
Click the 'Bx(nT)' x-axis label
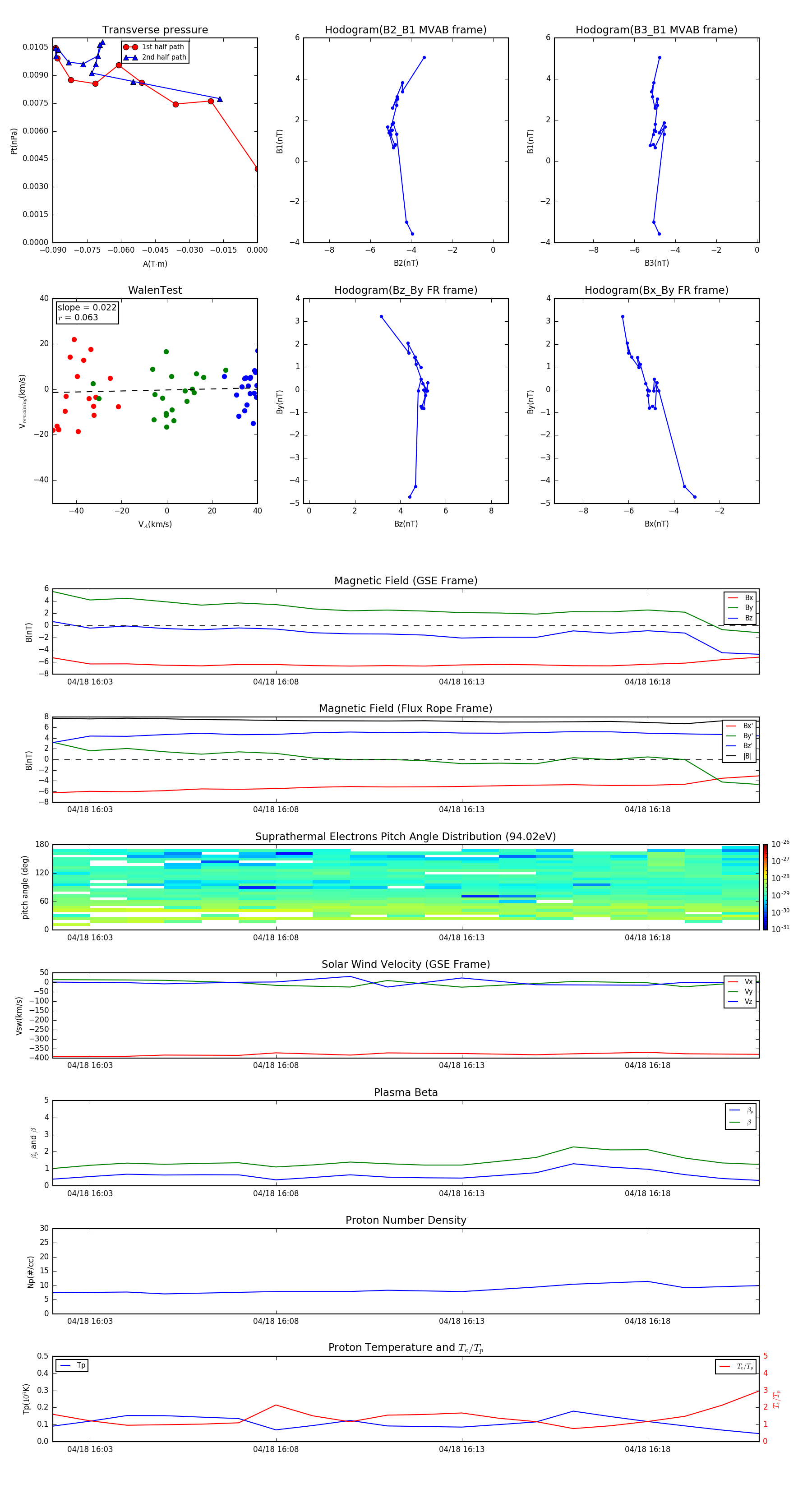[656, 524]
